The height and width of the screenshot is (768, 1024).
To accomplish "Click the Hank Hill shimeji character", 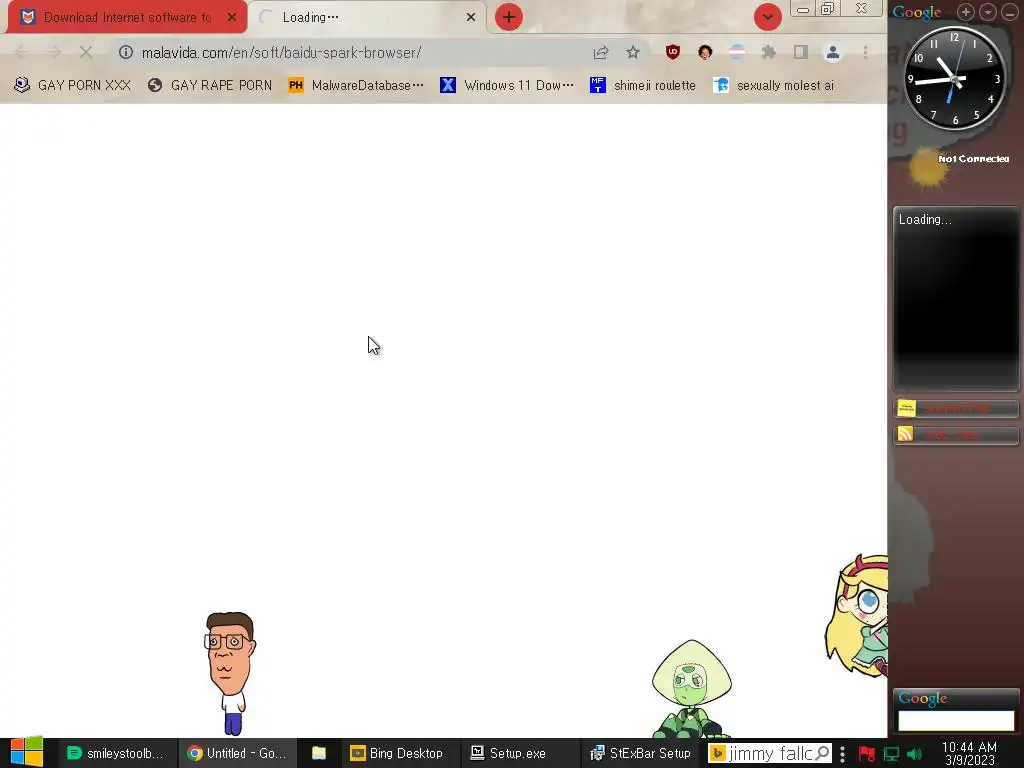I will tap(230, 673).
